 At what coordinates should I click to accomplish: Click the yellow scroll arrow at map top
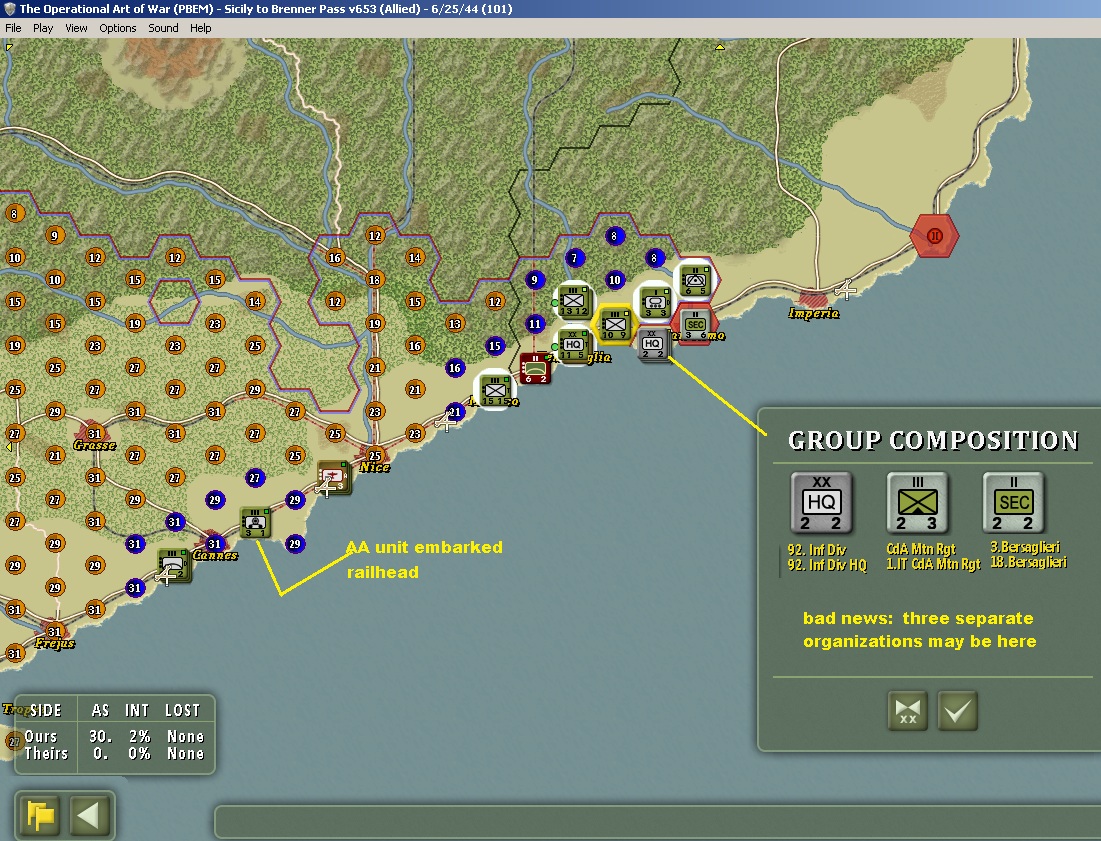[720, 47]
